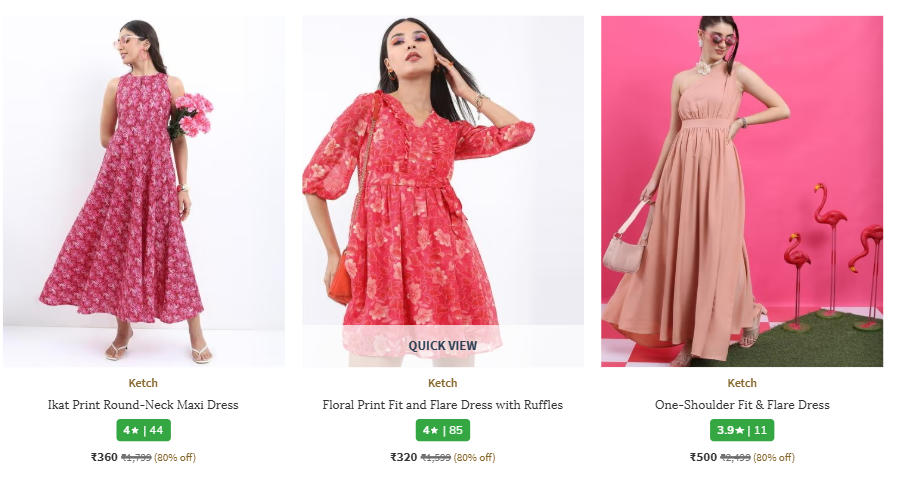Viewport: 897px width, 500px height.
Task: Click the 4-star rating badge with 44 reviews
Action: click(143, 430)
